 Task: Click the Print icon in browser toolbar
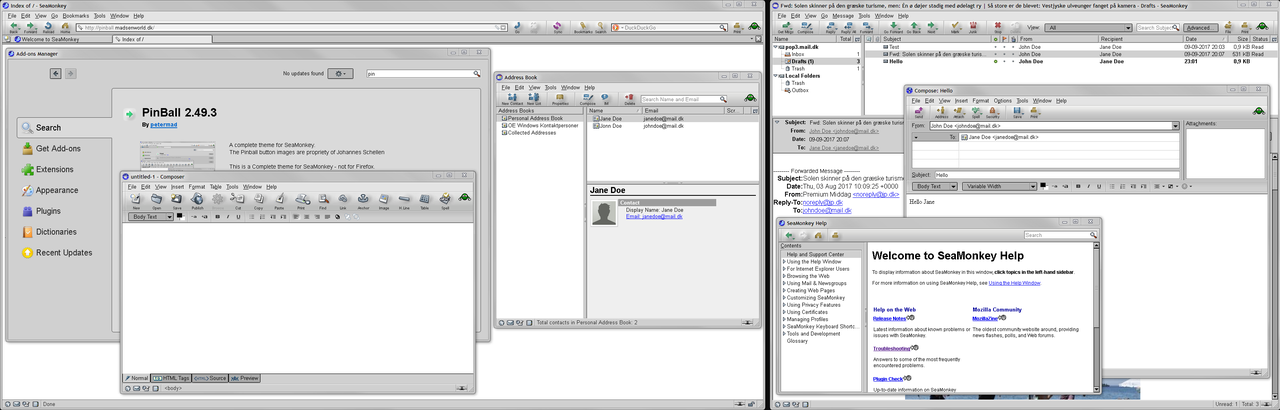click(737, 29)
